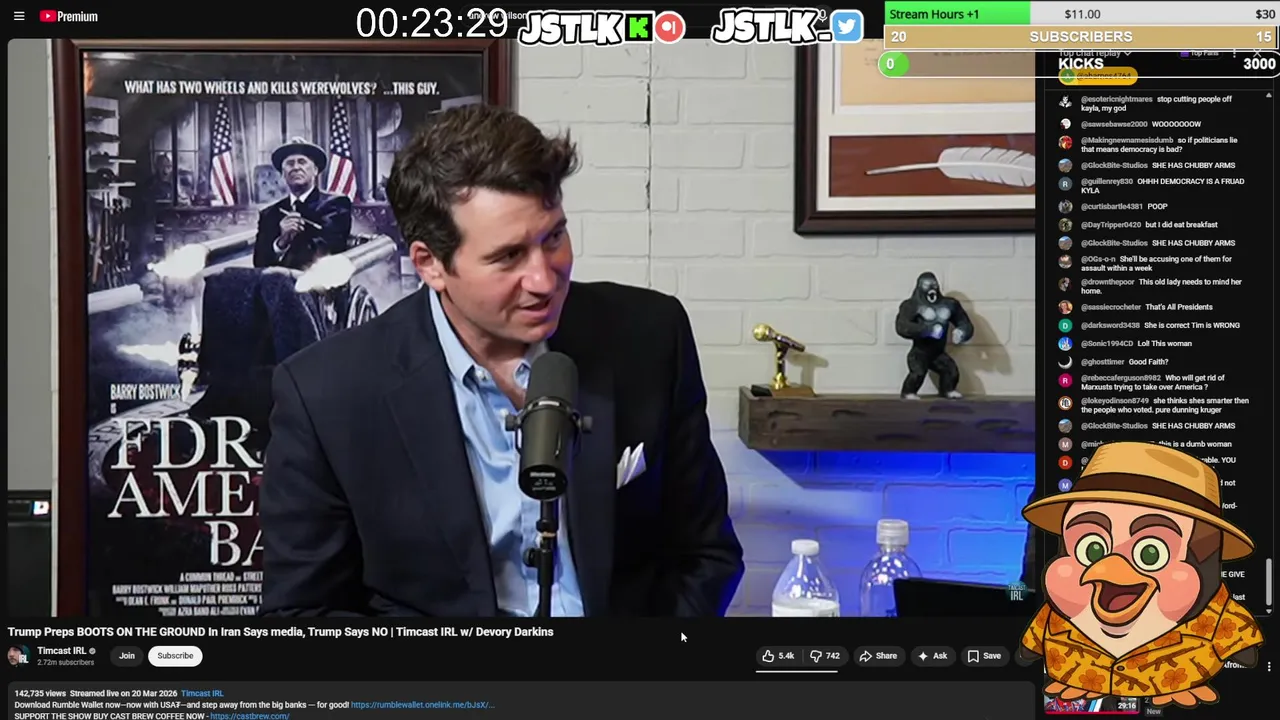
Task: Click 'That's All Presidents' chat message
Action: pos(1179,307)
